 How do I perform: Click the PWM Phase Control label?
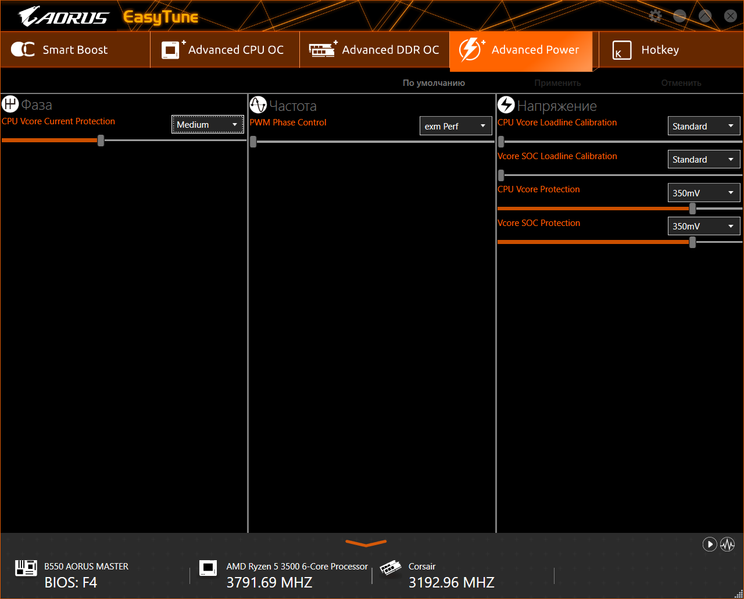pyautogui.click(x=288, y=122)
